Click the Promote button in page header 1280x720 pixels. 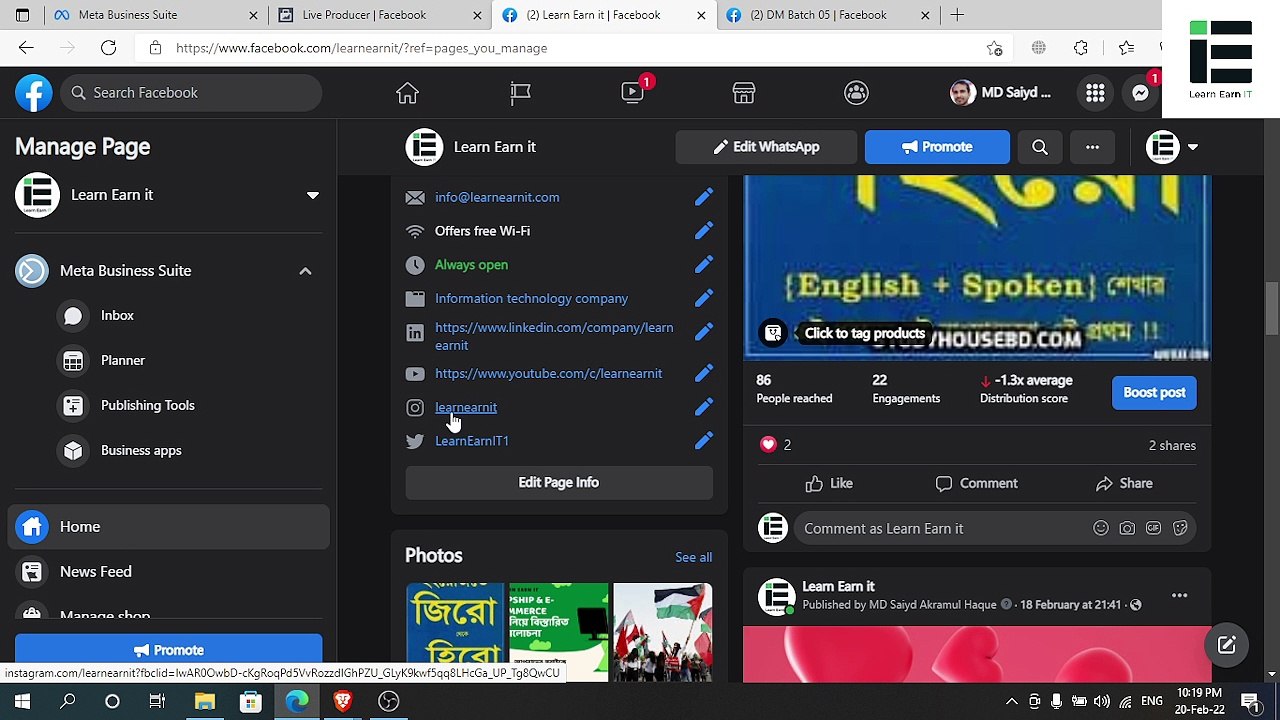click(x=937, y=147)
